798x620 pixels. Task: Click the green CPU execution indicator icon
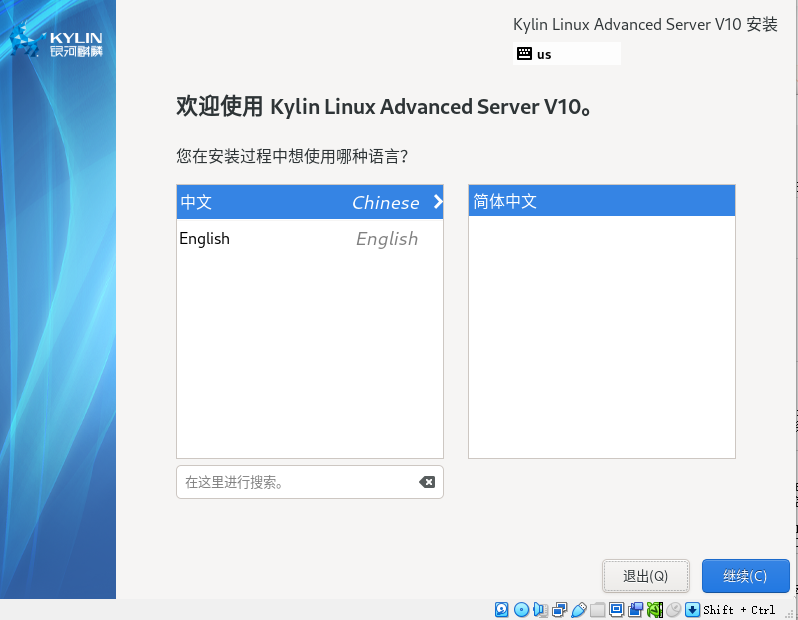click(654, 609)
